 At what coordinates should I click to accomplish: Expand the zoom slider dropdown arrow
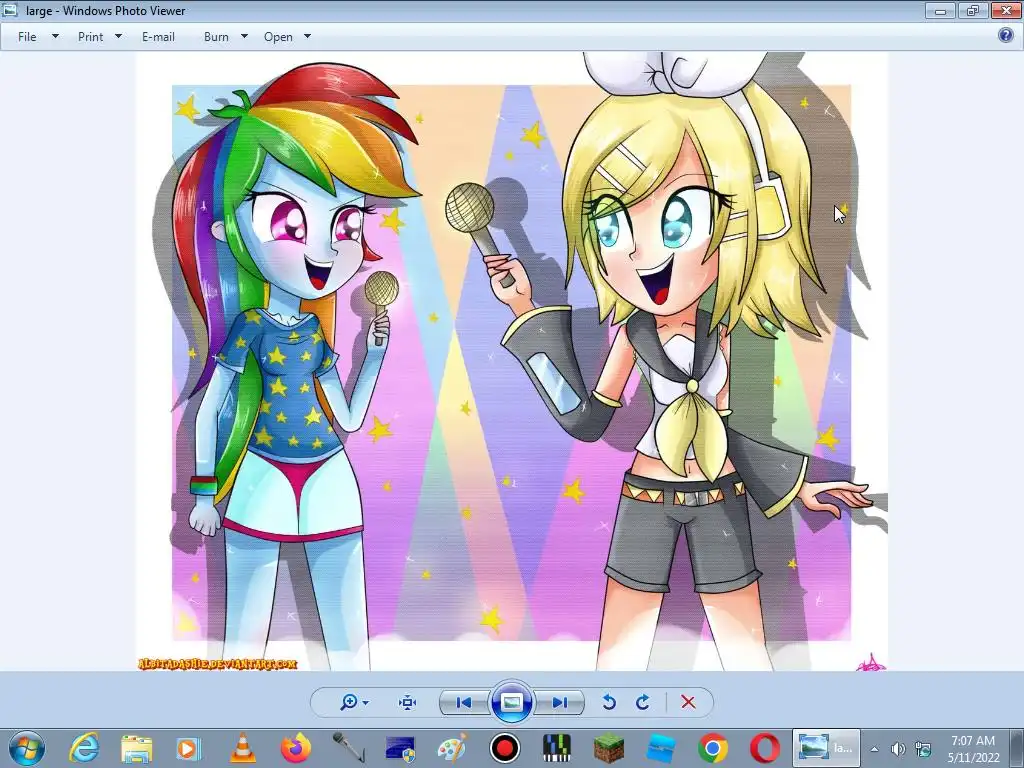(x=366, y=703)
